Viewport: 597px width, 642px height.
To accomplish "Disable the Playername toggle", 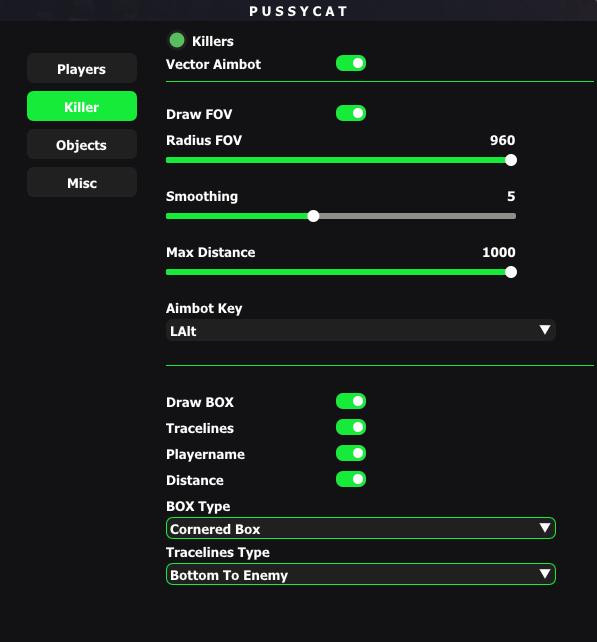I will tap(351, 453).
